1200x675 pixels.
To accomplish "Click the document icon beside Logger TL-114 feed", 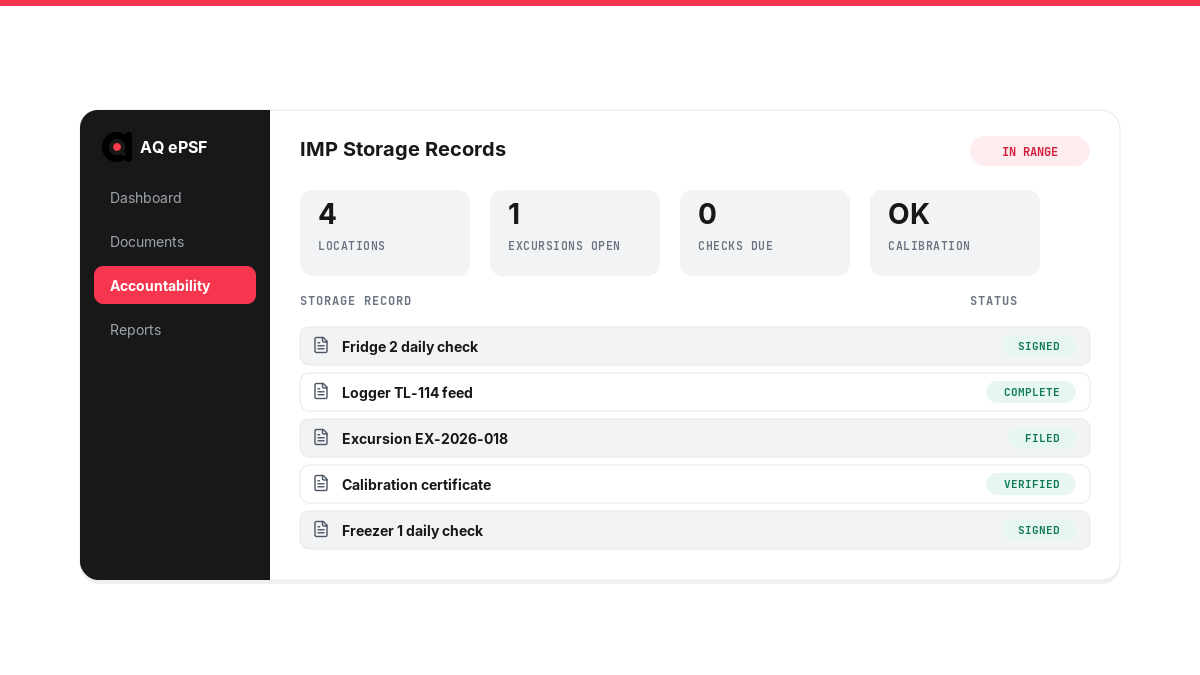I will [x=321, y=391].
